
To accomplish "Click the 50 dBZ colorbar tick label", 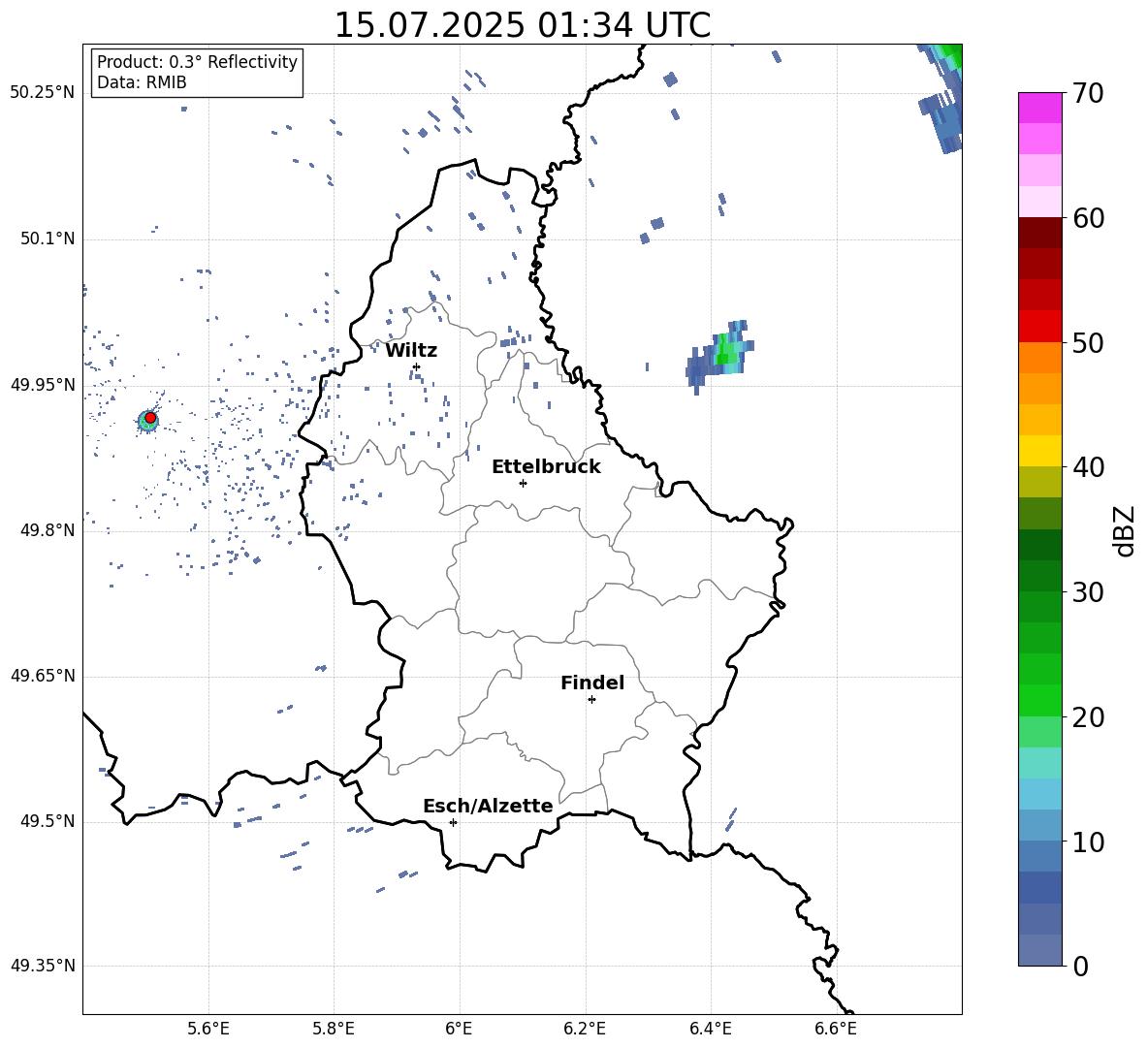I will click(1088, 342).
